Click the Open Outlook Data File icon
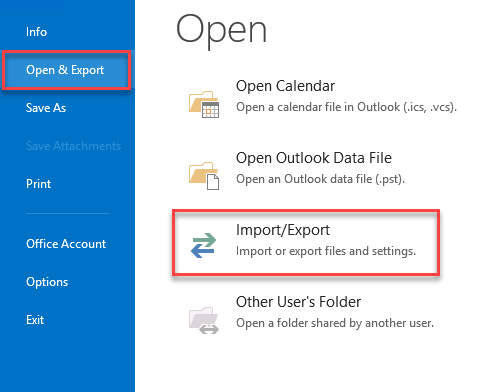 tap(204, 176)
